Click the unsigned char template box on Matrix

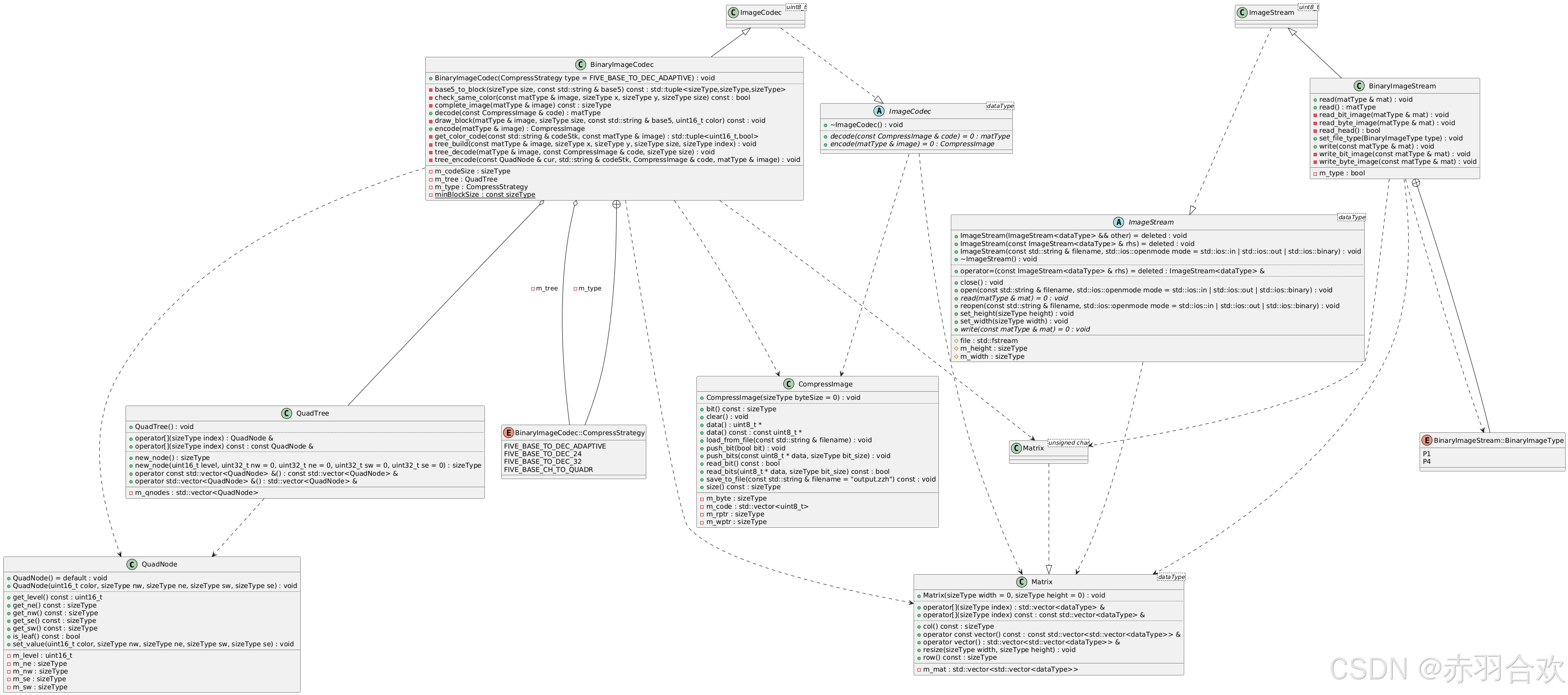[1068, 443]
